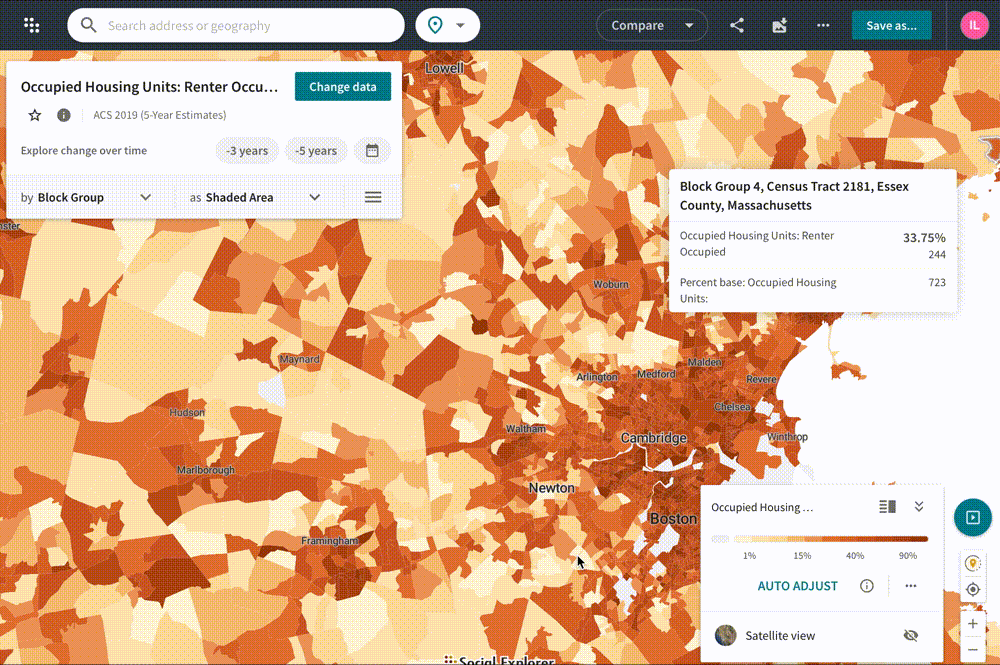This screenshot has width=1000, height=665.
Task: Zoom in the map with plus
Action: (x=973, y=624)
